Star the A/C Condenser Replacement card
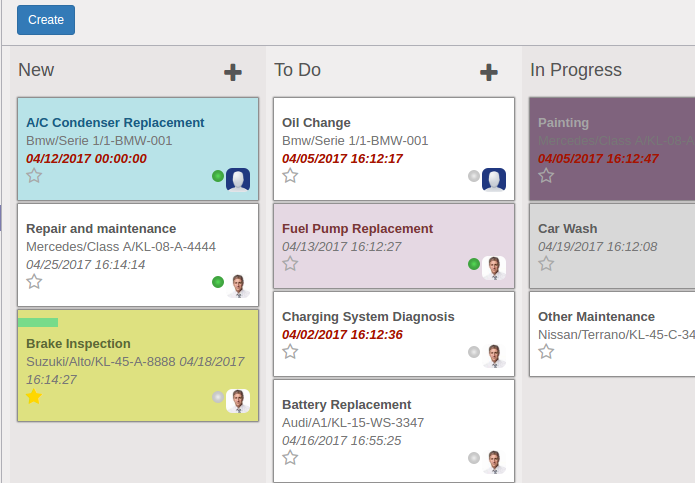 tap(34, 176)
